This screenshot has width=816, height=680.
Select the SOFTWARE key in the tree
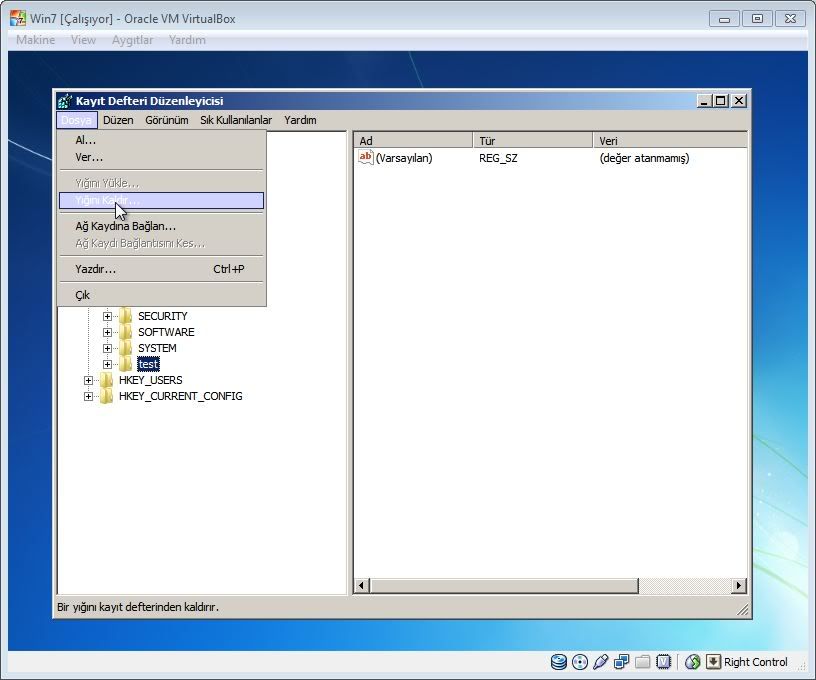tap(166, 332)
